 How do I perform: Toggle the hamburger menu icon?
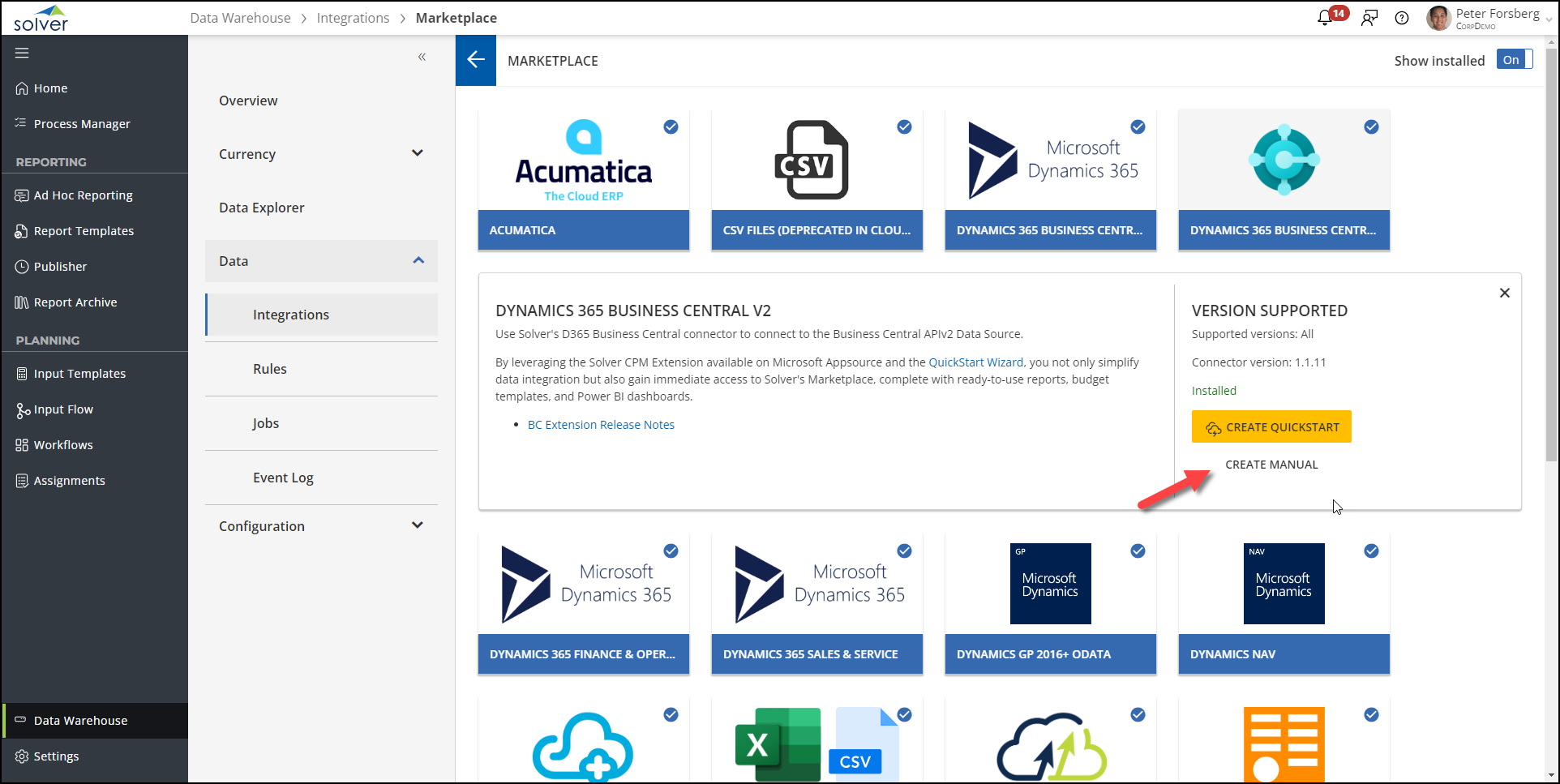click(22, 53)
